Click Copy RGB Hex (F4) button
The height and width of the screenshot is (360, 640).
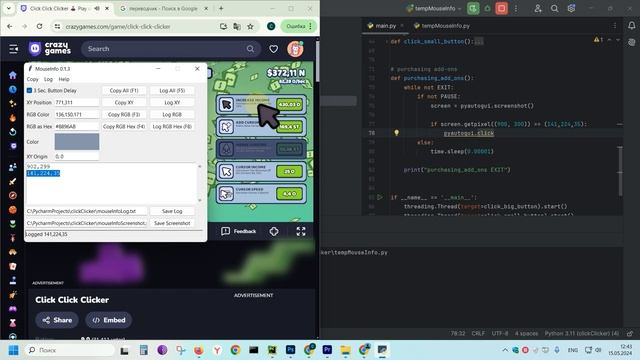[x=124, y=127]
